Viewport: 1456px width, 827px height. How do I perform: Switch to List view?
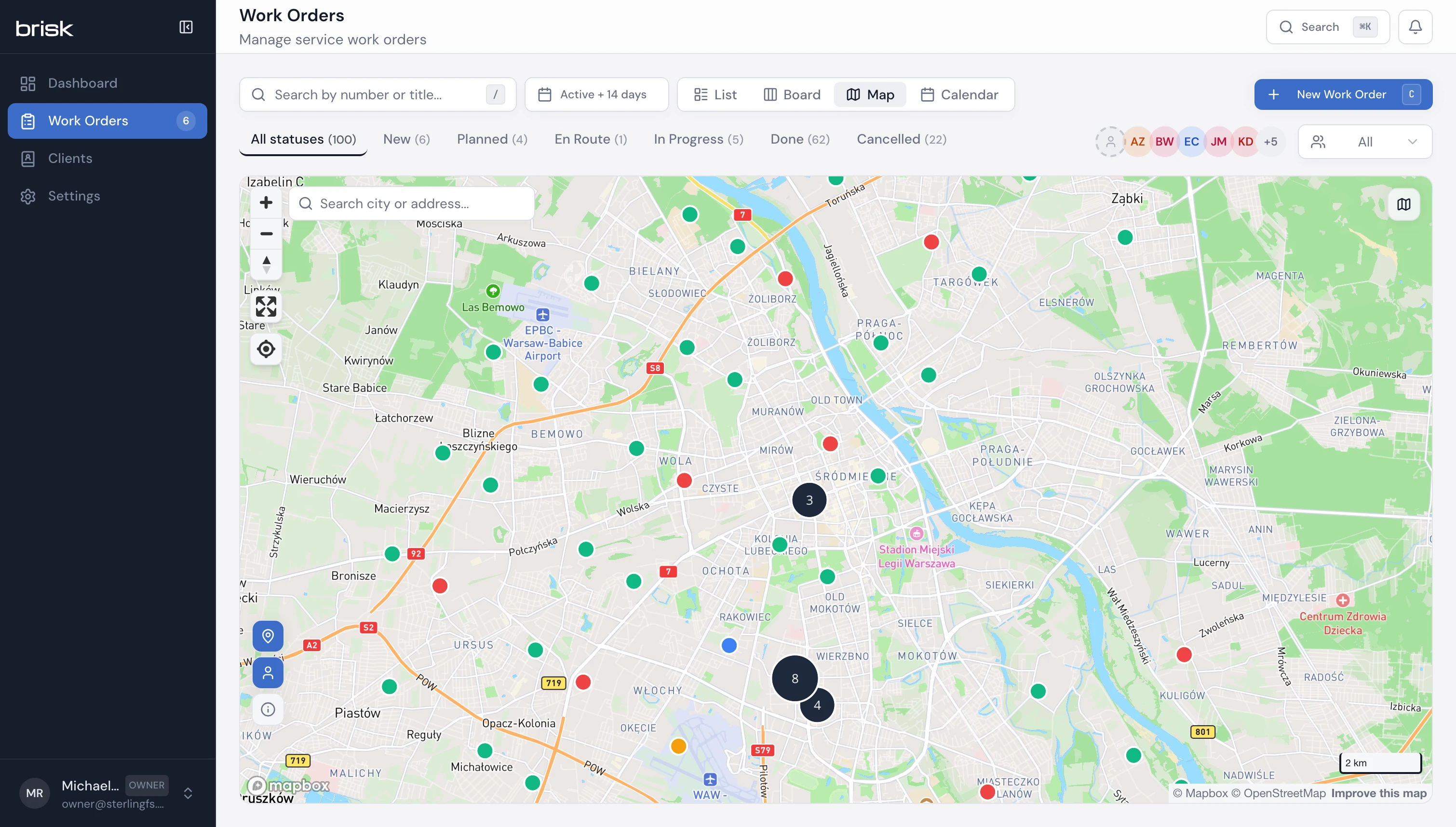[x=715, y=95]
